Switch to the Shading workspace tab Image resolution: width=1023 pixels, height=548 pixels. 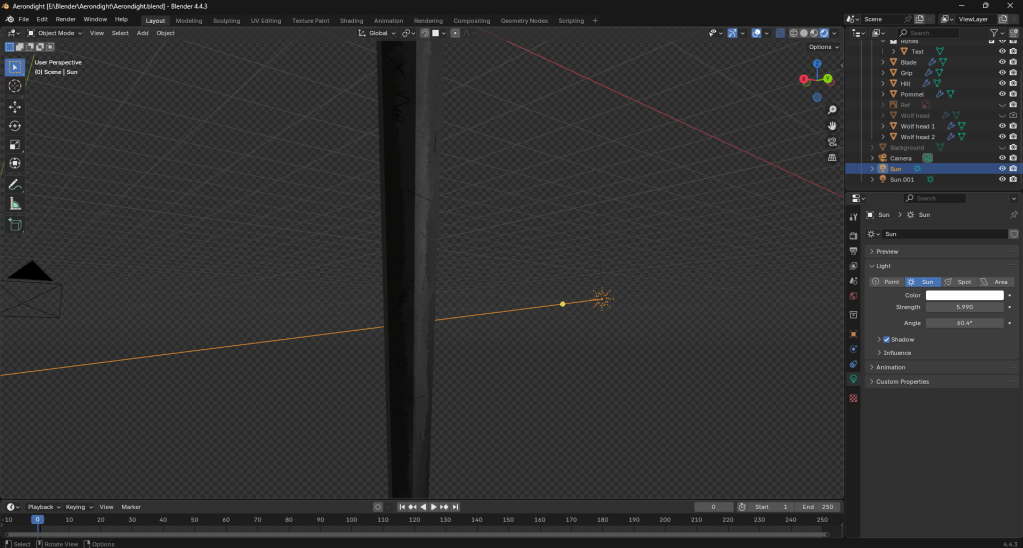tap(351, 20)
